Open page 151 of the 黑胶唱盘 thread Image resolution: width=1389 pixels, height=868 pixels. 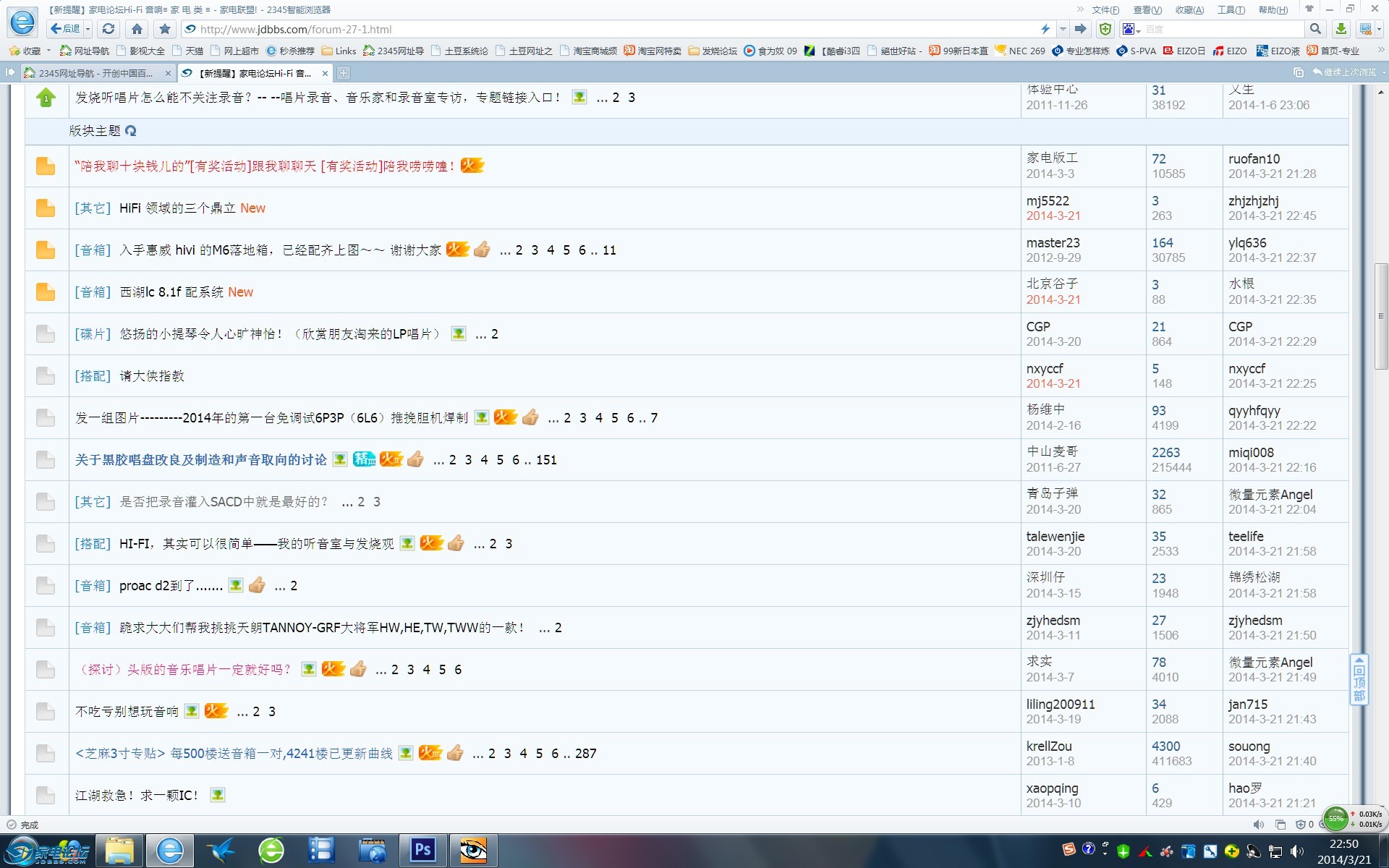pos(546,460)
